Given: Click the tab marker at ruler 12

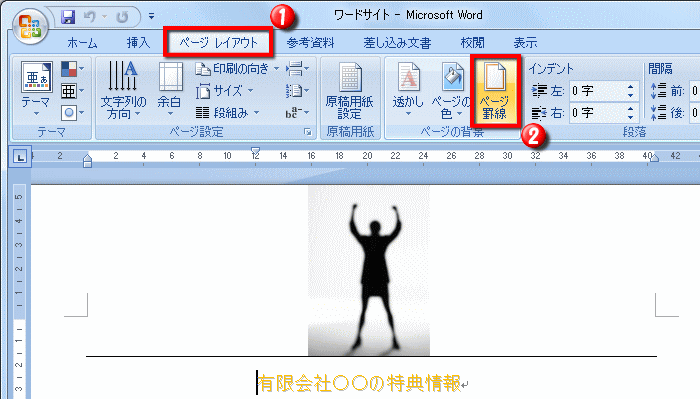Looking at the screenshot, I should point(255,150).
